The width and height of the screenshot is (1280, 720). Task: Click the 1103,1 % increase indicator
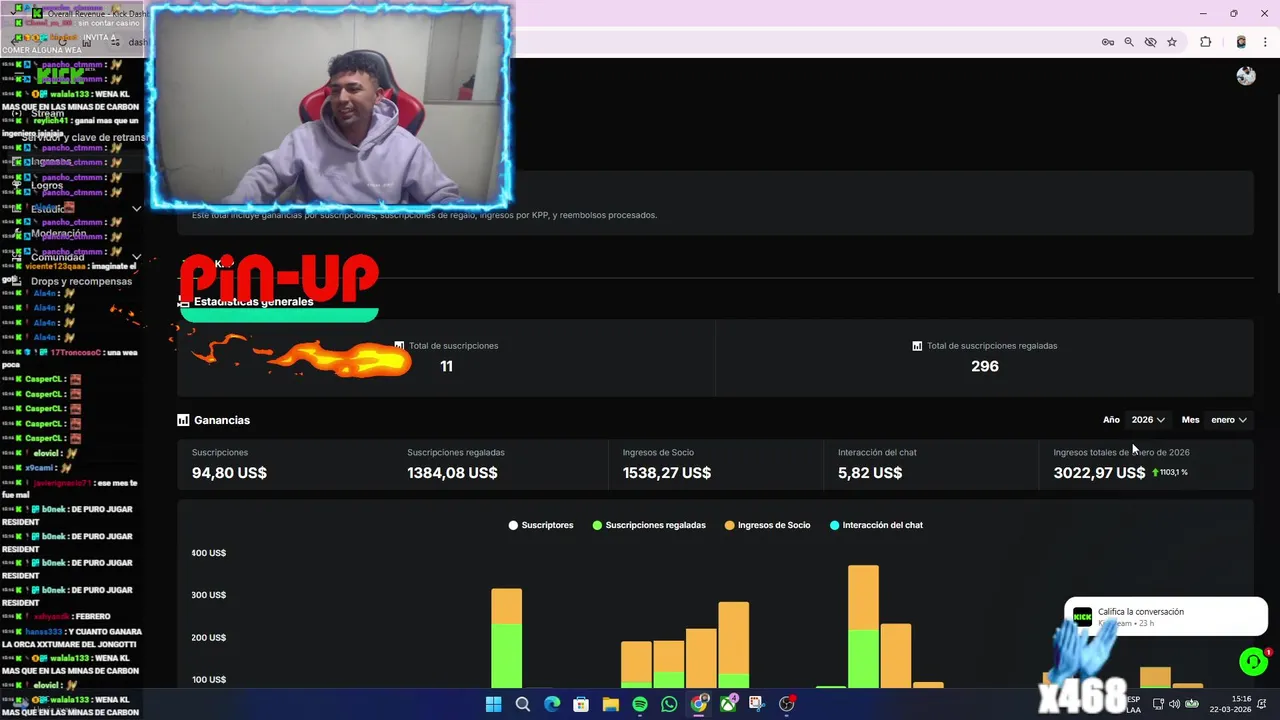click(1170, 472)
